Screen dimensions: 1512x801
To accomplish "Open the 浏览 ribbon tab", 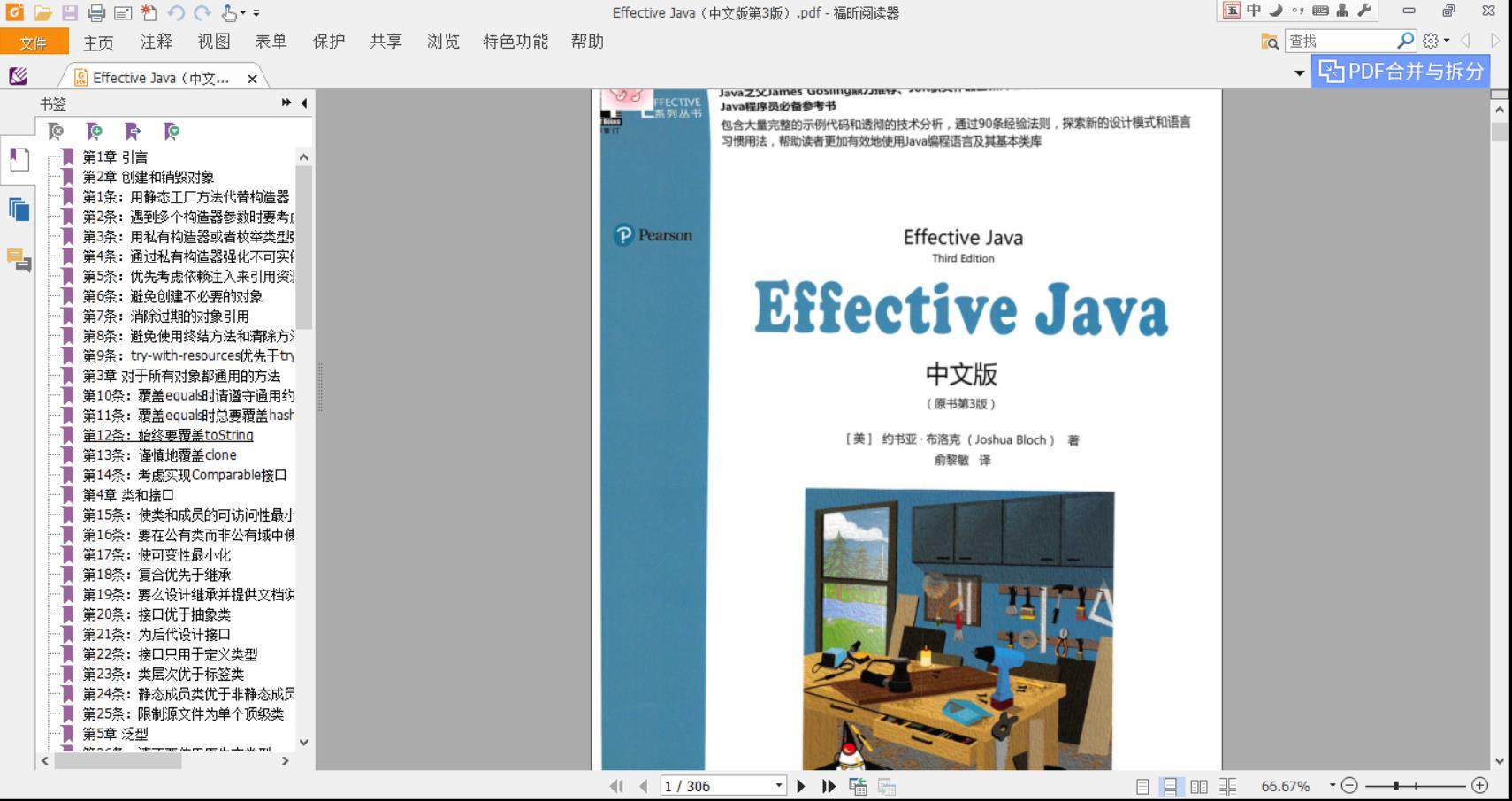I will [x=444, y=42].
